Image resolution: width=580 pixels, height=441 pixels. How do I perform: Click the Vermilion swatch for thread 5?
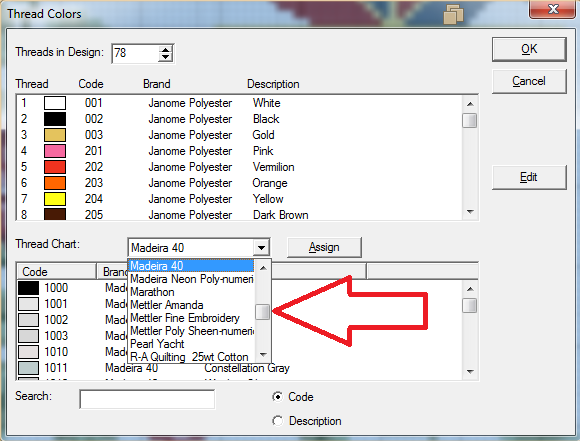tap(55, 167)
